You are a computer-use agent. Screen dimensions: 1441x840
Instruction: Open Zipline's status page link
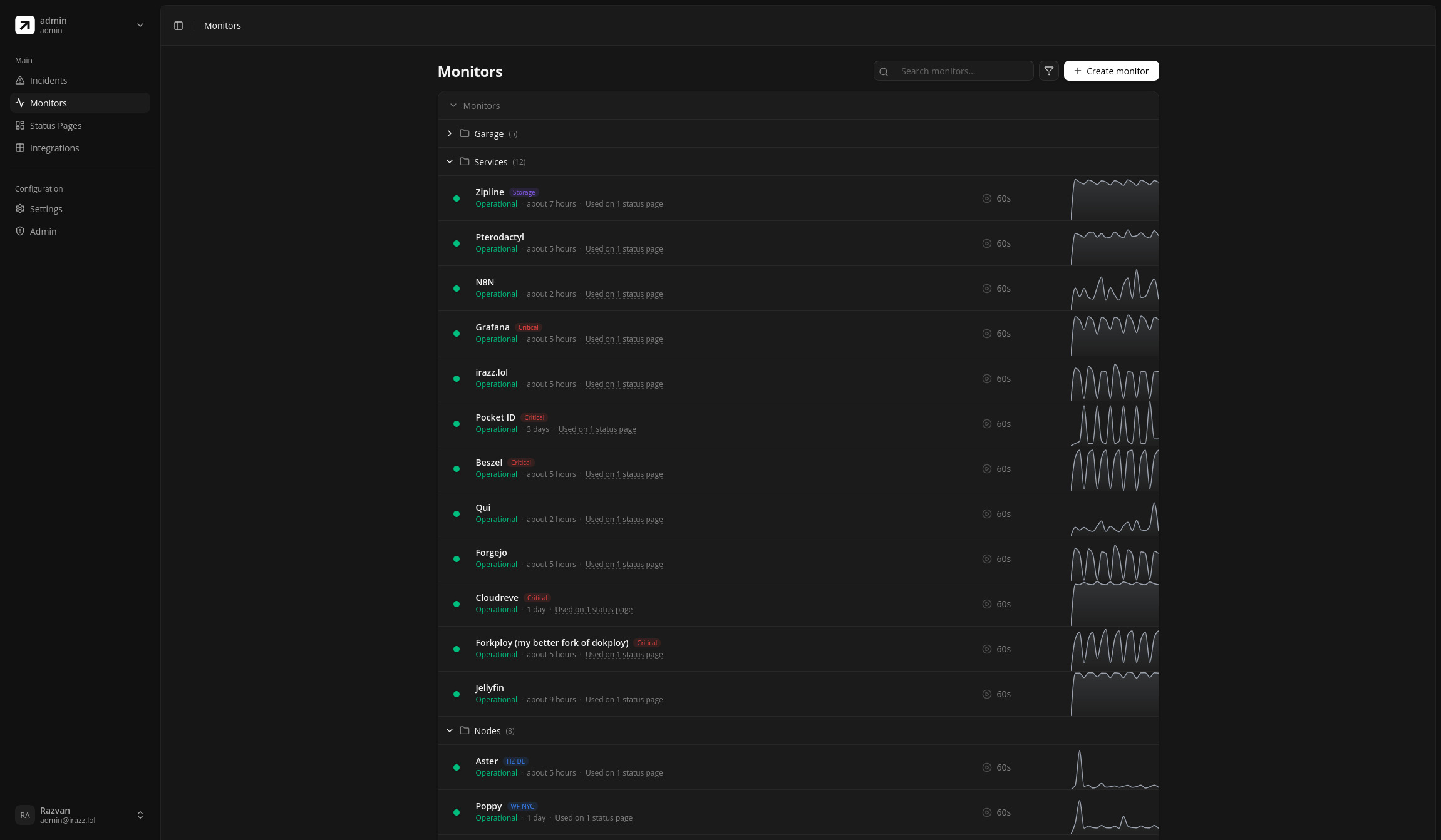point(624,204)
